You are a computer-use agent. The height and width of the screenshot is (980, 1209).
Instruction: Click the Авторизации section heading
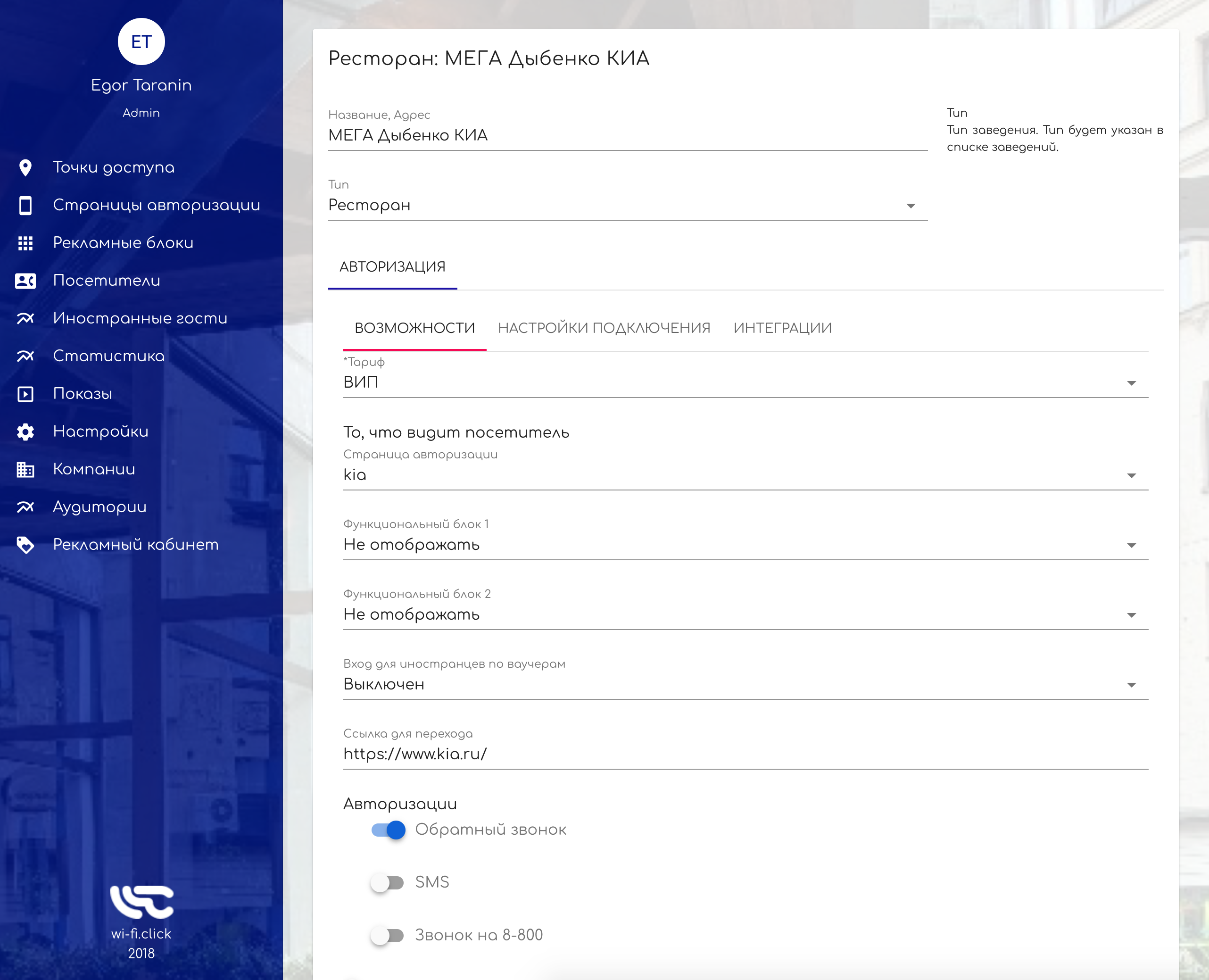pyautogui.click(x=400, y=805)
